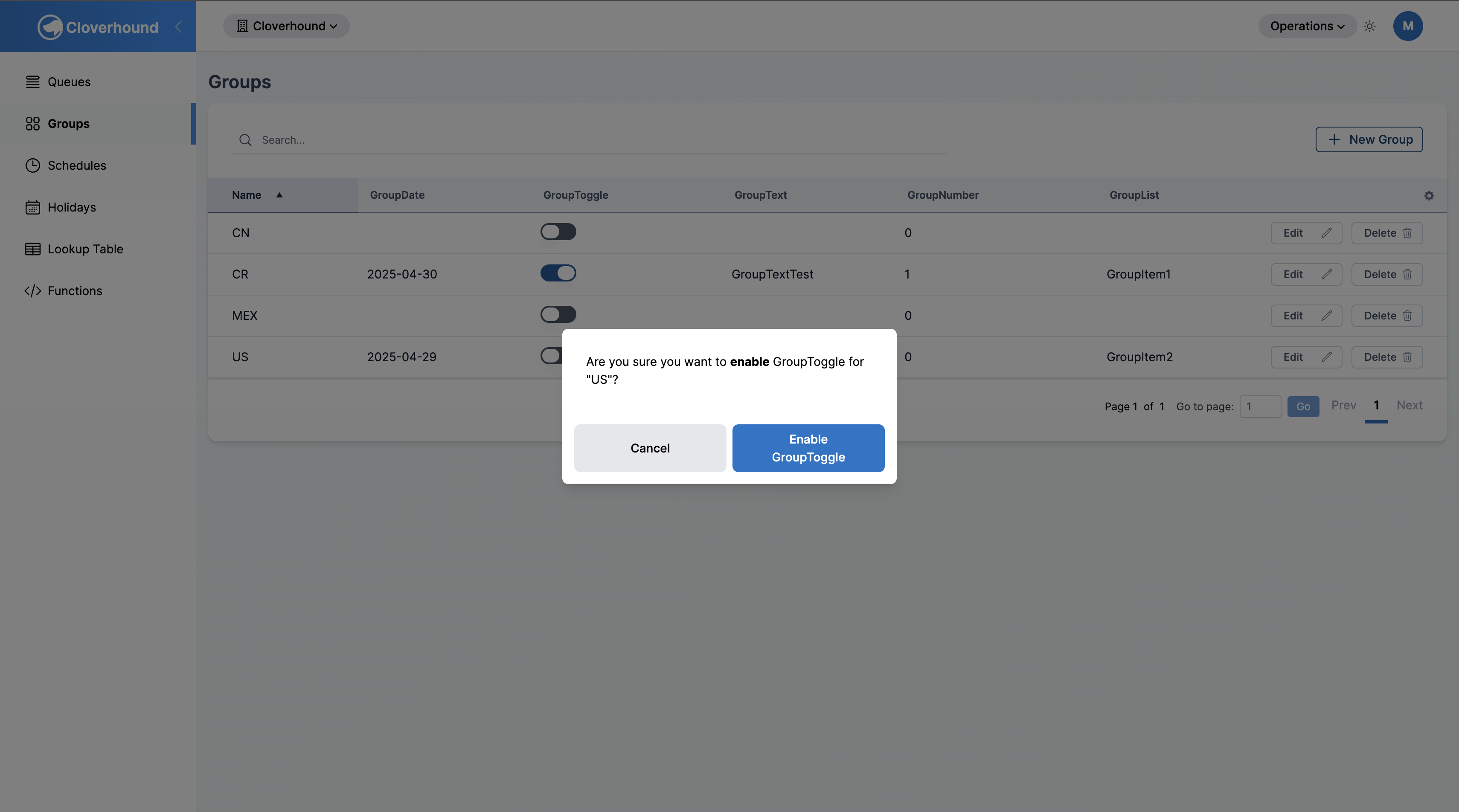Click the Schedules clock icon
This screenshot has width=1459, height=812.
pos(33,165)
